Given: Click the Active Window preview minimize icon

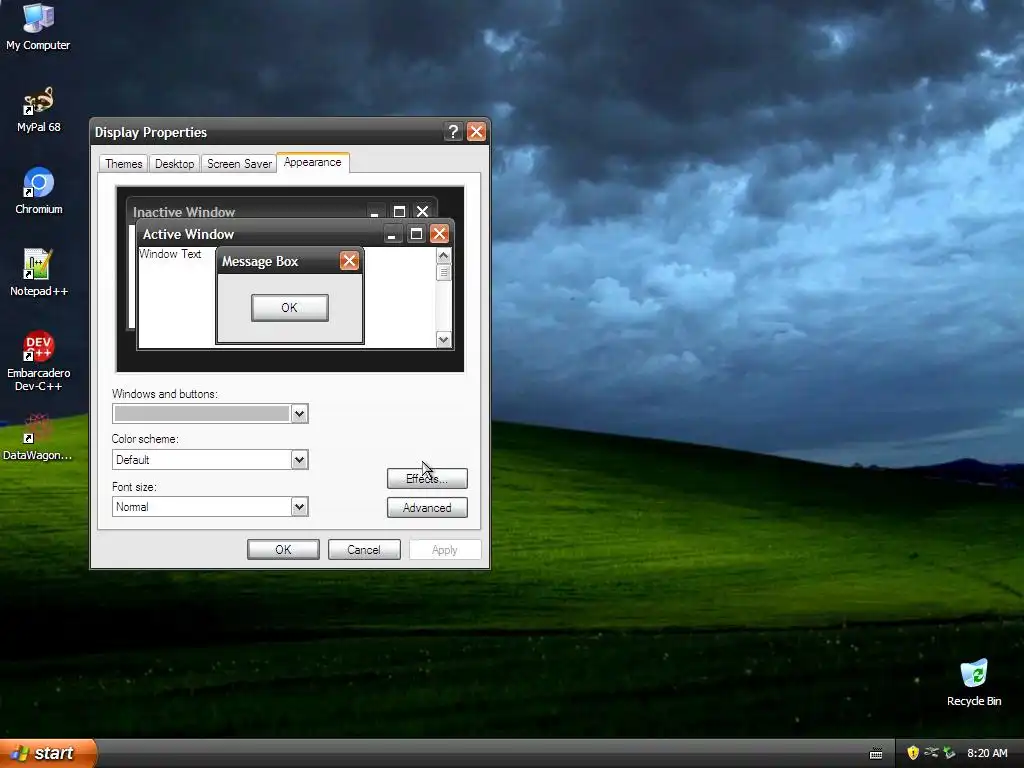Looking at the screenshot, I should pyautogui.click(x=392, y=234).
